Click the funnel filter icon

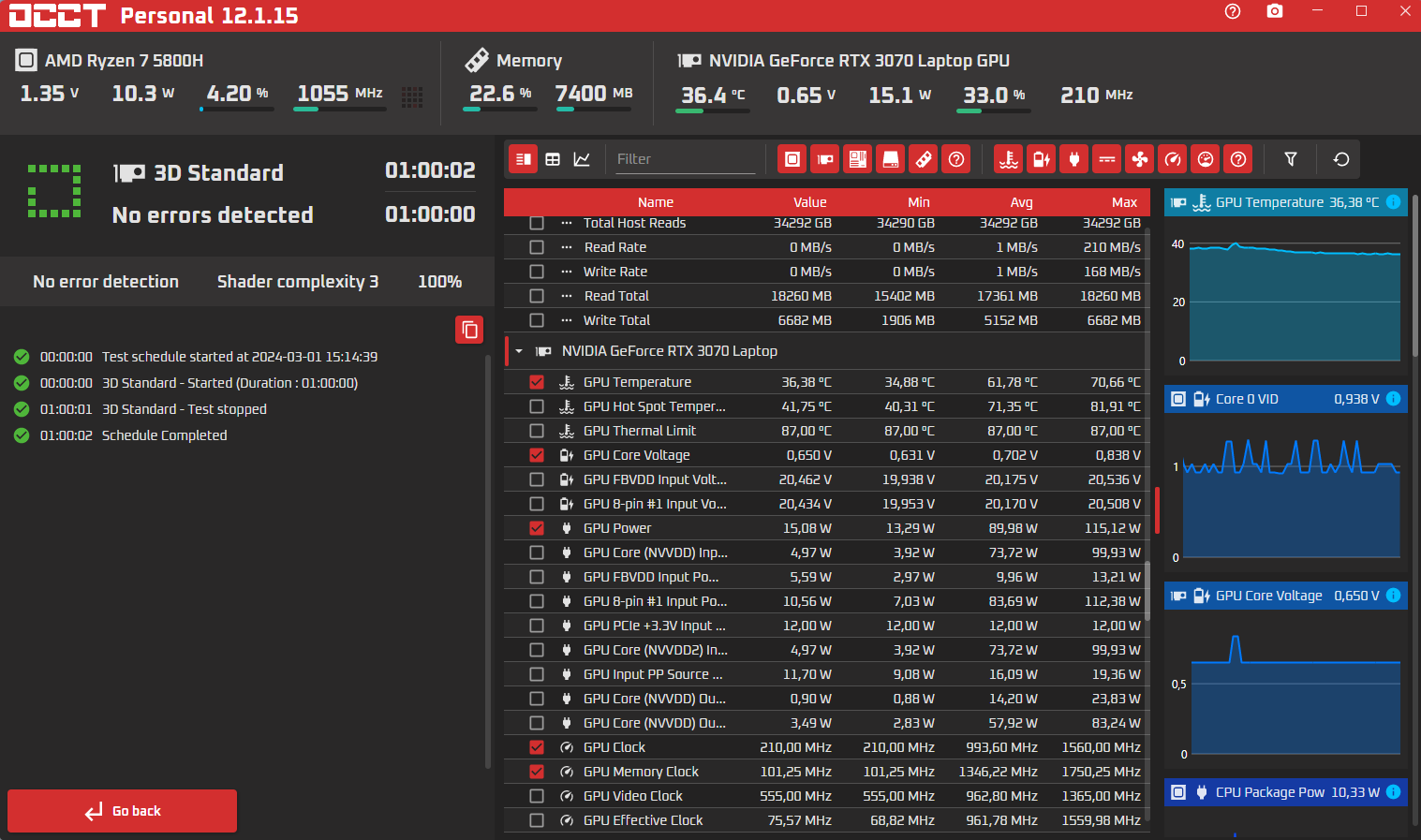point(1291,159)
